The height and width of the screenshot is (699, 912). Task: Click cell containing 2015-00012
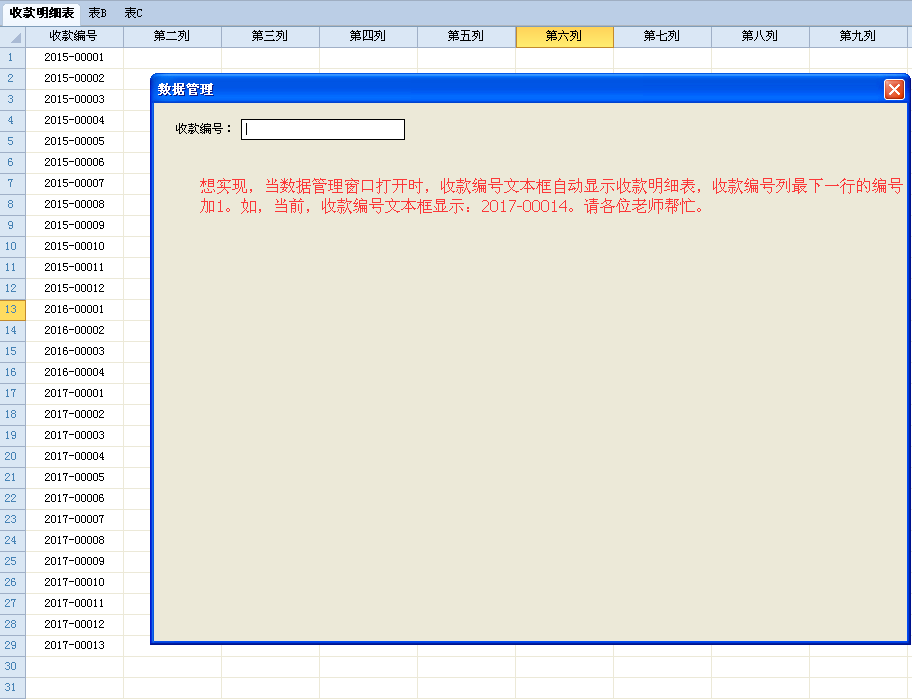point(74,288)
